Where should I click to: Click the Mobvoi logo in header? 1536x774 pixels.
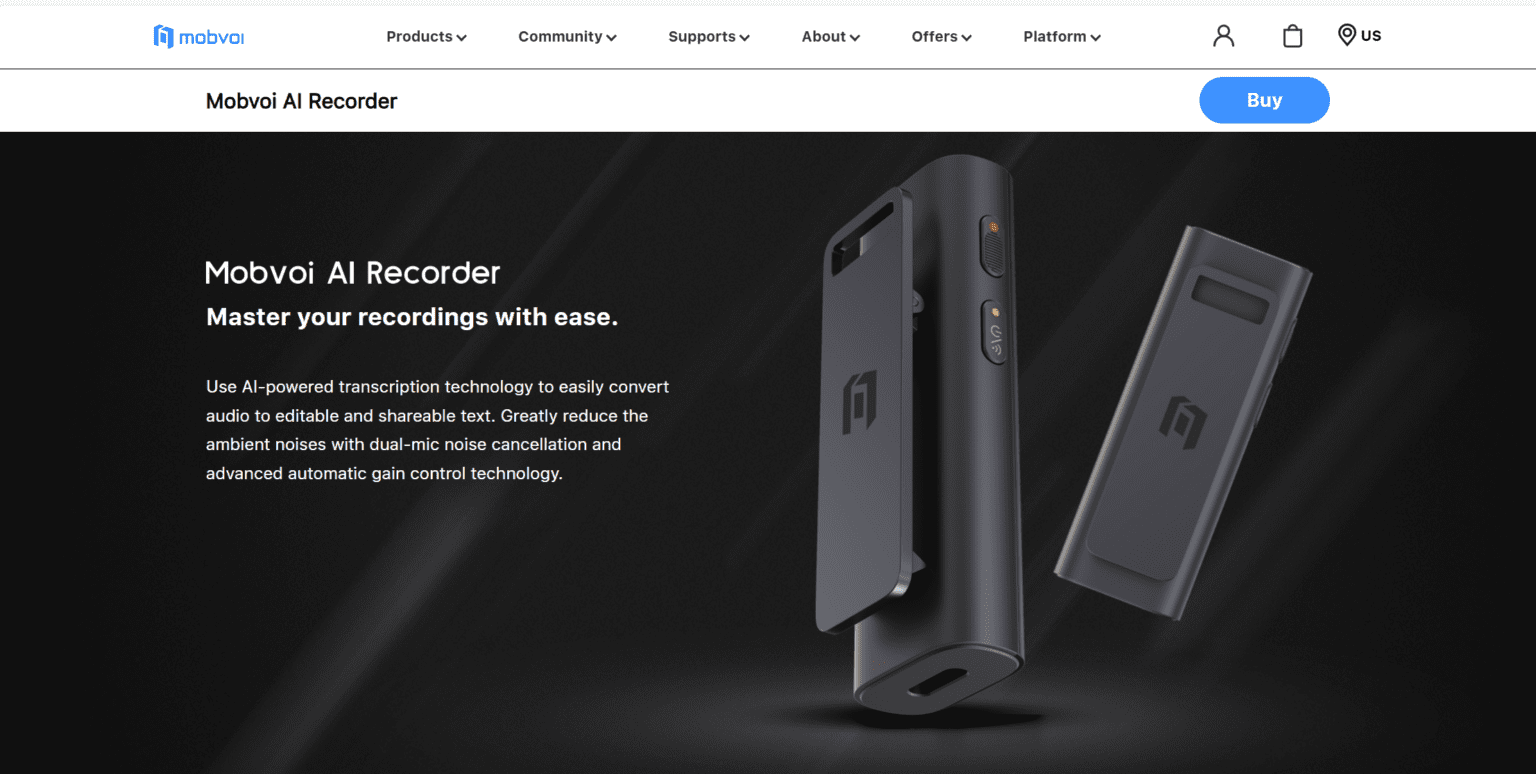point(198,37)
